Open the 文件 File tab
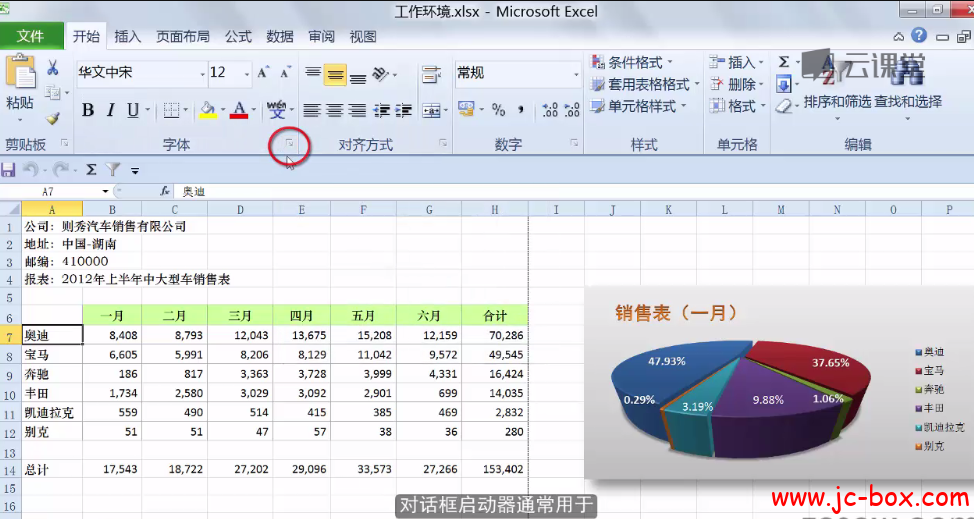The height and width of the screenshot is (519, 974). point(30,36)
